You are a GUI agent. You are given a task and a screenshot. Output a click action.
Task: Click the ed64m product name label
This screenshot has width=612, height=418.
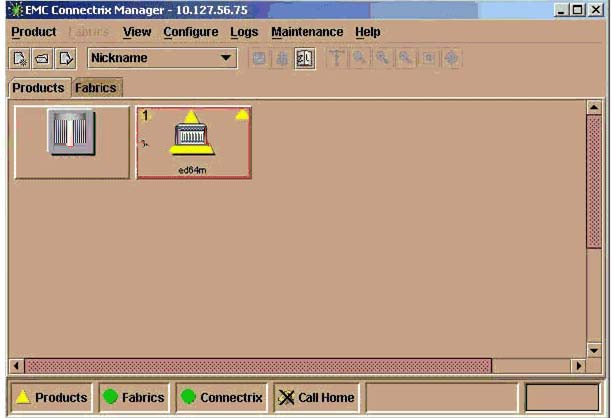point(192,170)
